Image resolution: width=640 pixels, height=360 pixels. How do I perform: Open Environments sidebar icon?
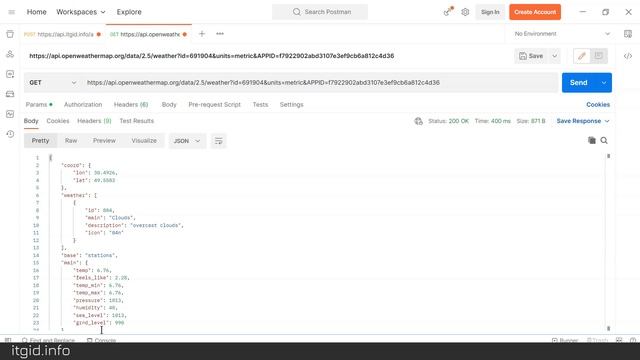[10, 74]
